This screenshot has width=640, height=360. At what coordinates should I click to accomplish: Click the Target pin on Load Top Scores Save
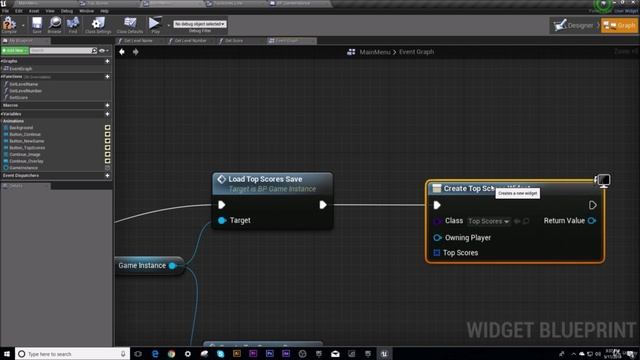point(222,220)
